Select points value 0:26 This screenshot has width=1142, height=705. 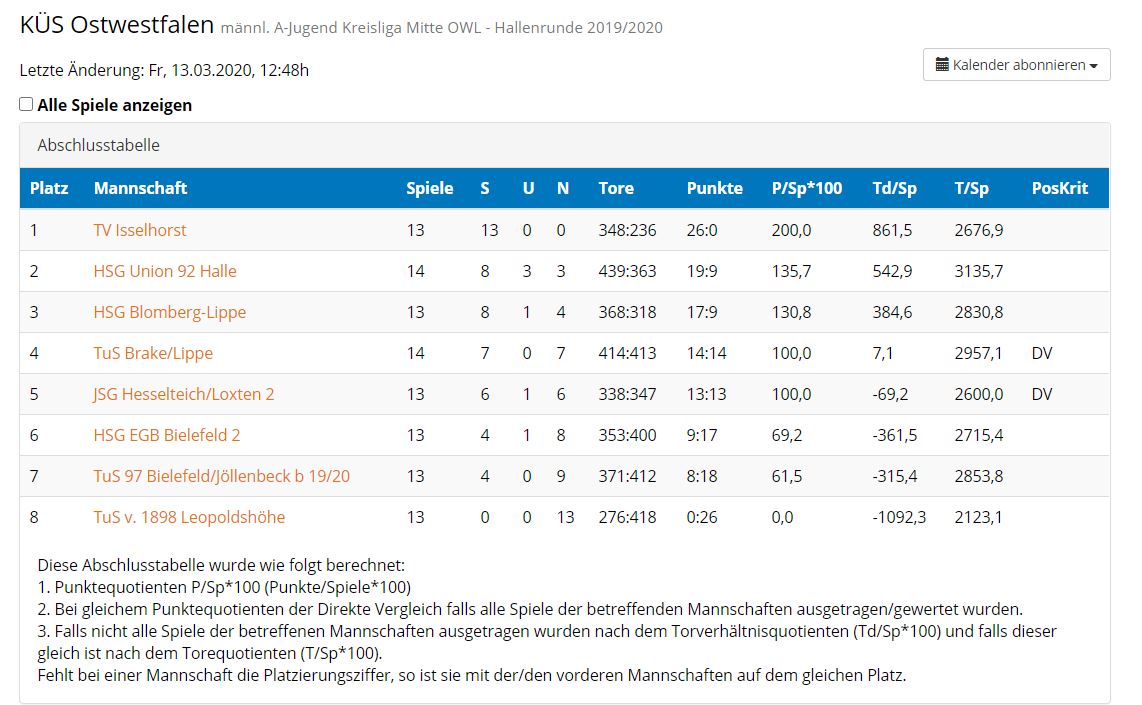click(702, 517)
